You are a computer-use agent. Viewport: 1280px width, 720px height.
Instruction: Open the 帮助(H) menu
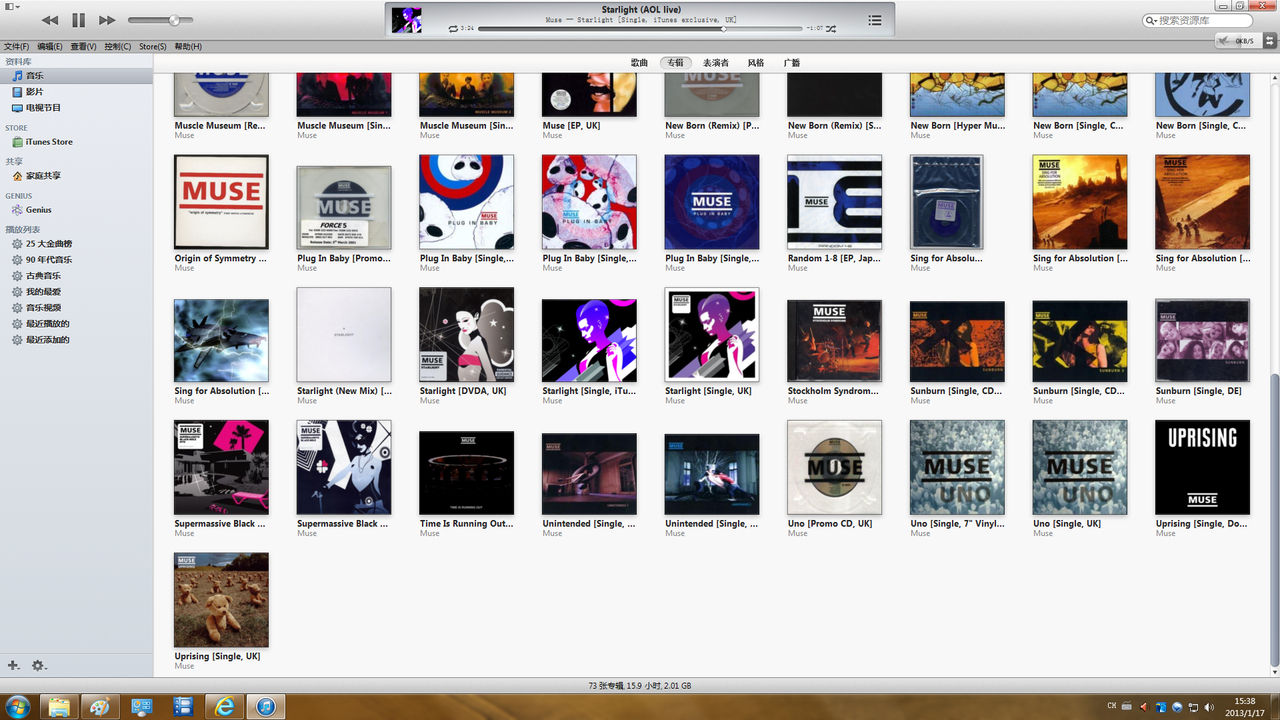point(188,46)
